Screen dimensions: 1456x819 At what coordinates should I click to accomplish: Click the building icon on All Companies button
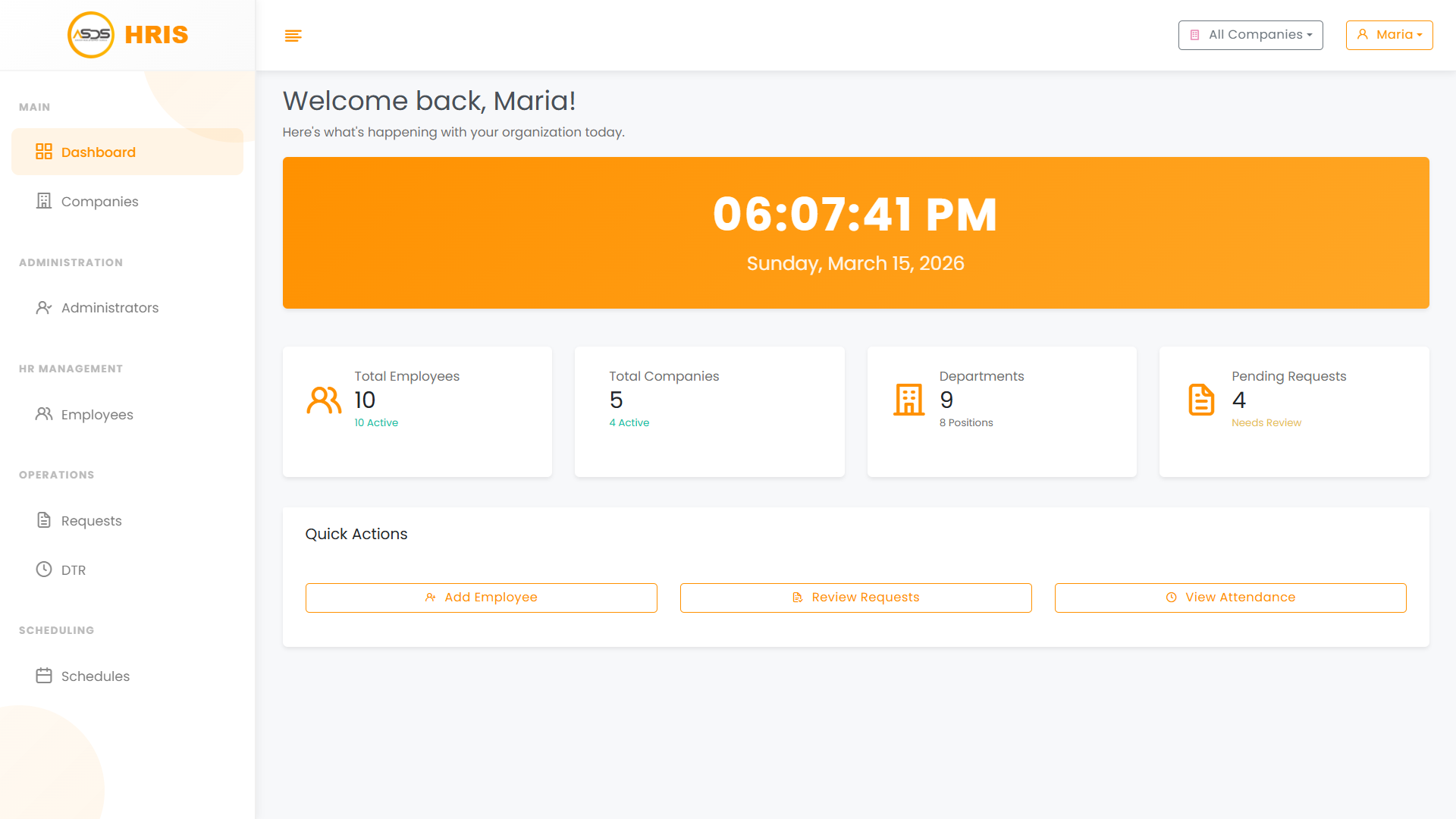[1195, 34]
